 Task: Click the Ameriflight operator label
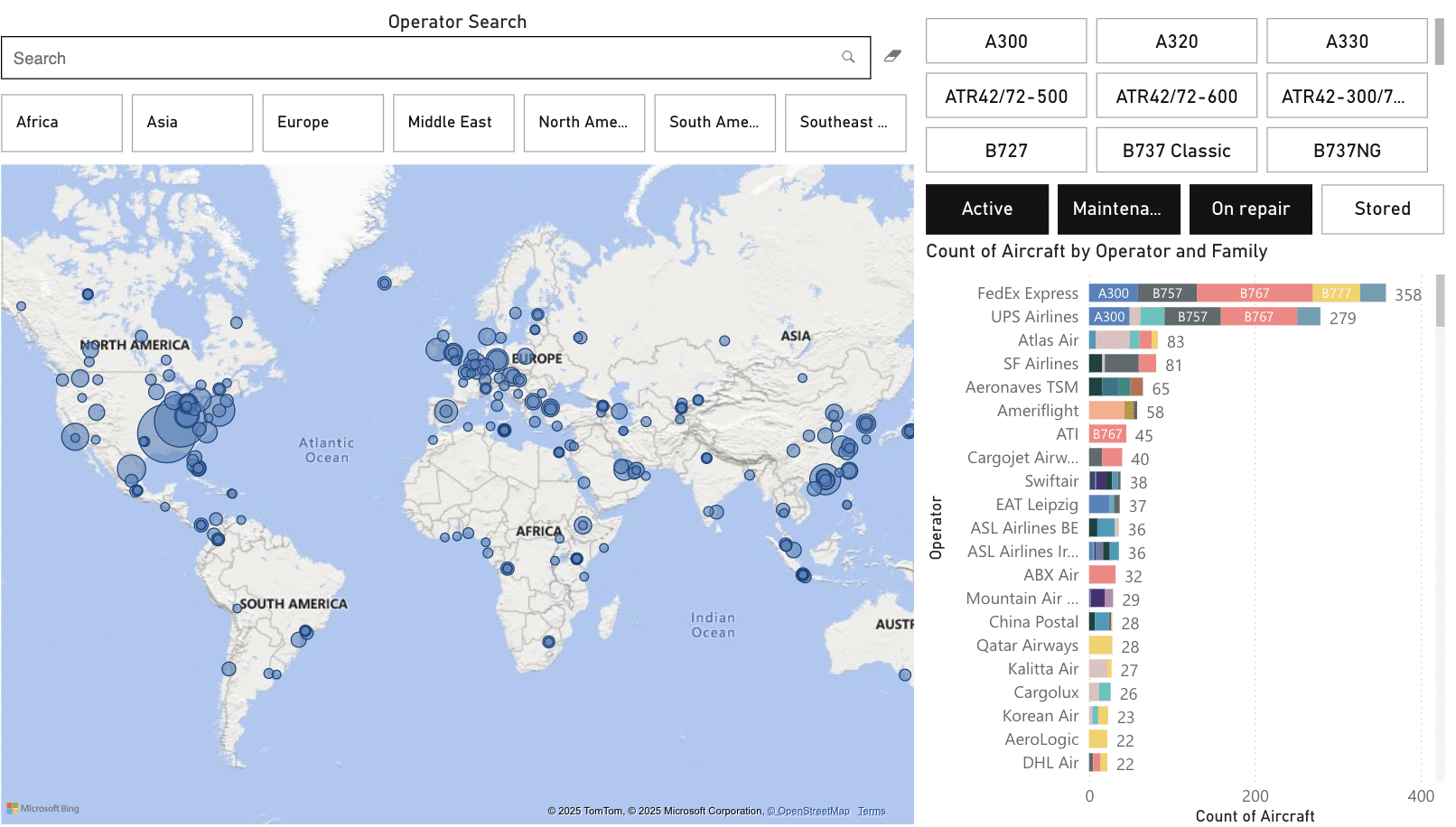pyautogui.click(x=1038, y=411)
